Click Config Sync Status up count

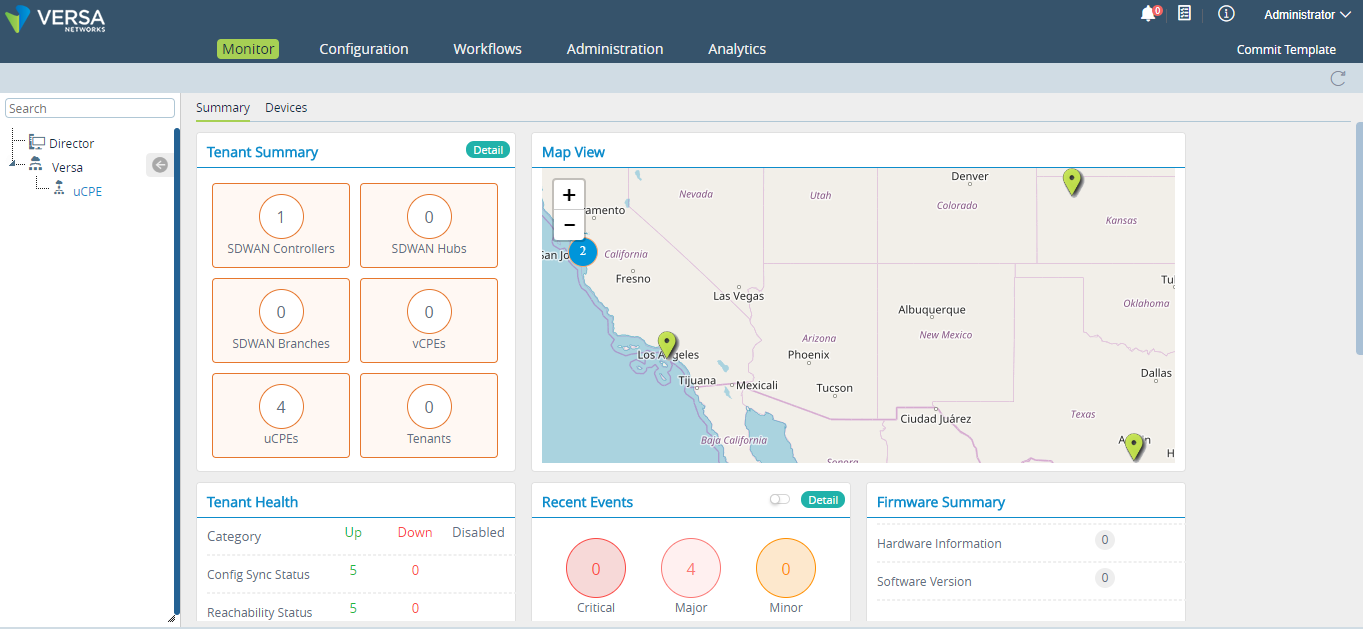353,570
